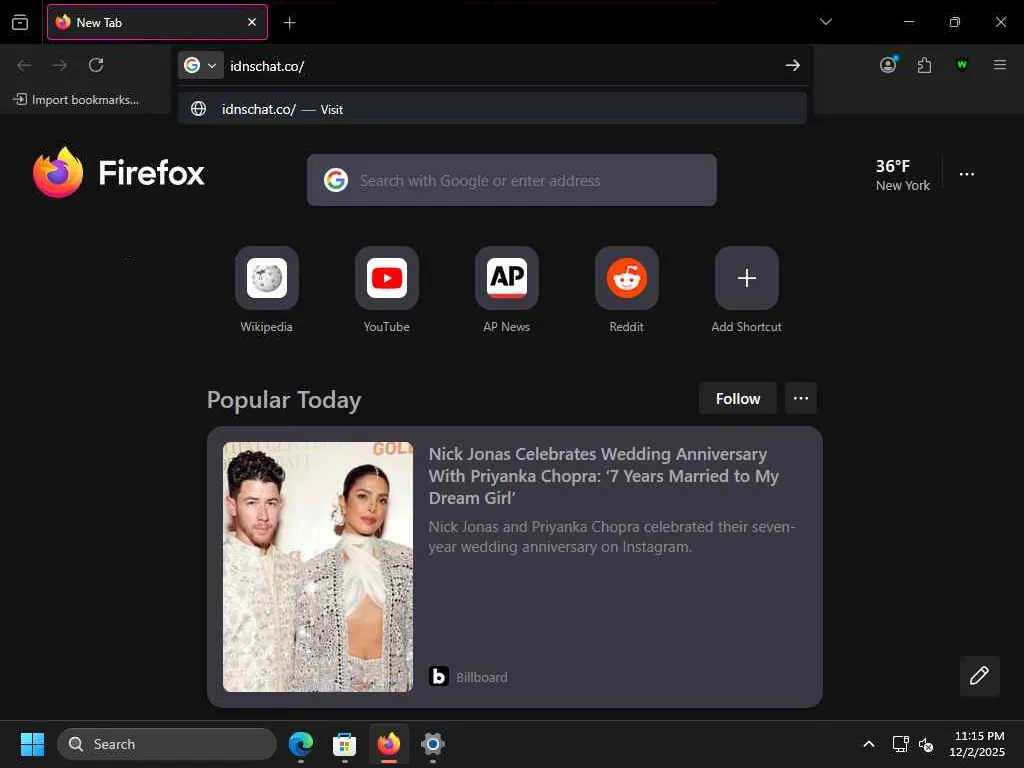Click the Firefox logo on new tab
The height and width of the screenshot is (768, 1024).
tap(118, 172)
